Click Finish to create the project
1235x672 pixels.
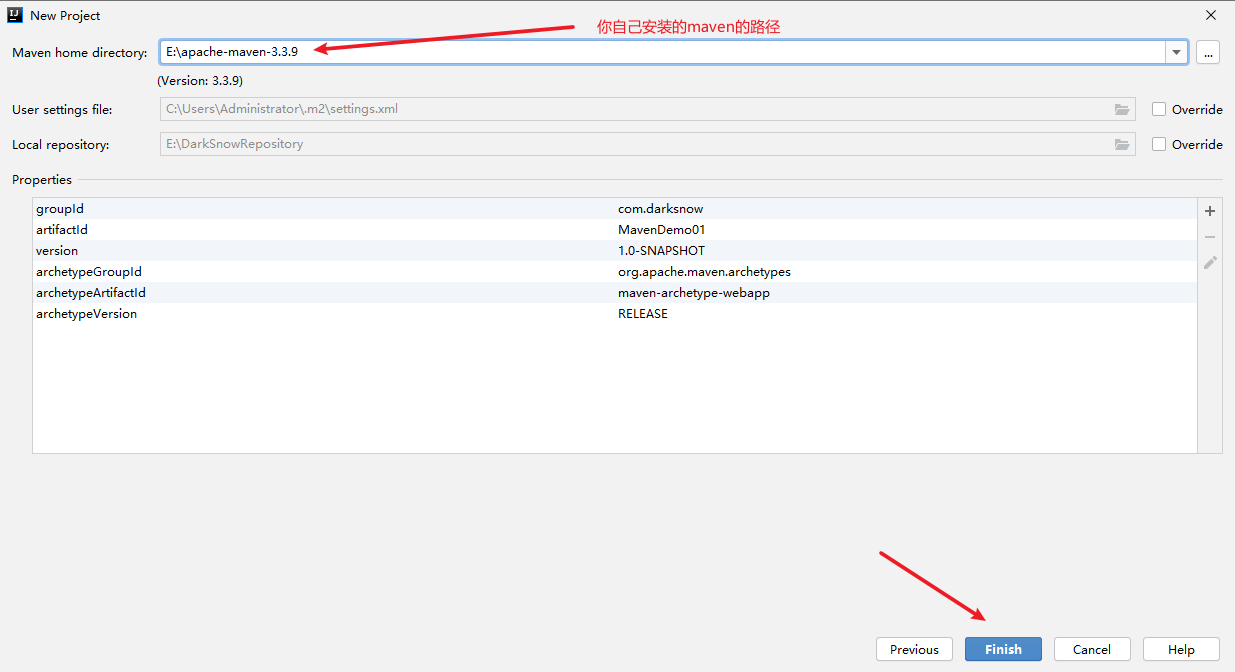click(x=1003, y=649)
